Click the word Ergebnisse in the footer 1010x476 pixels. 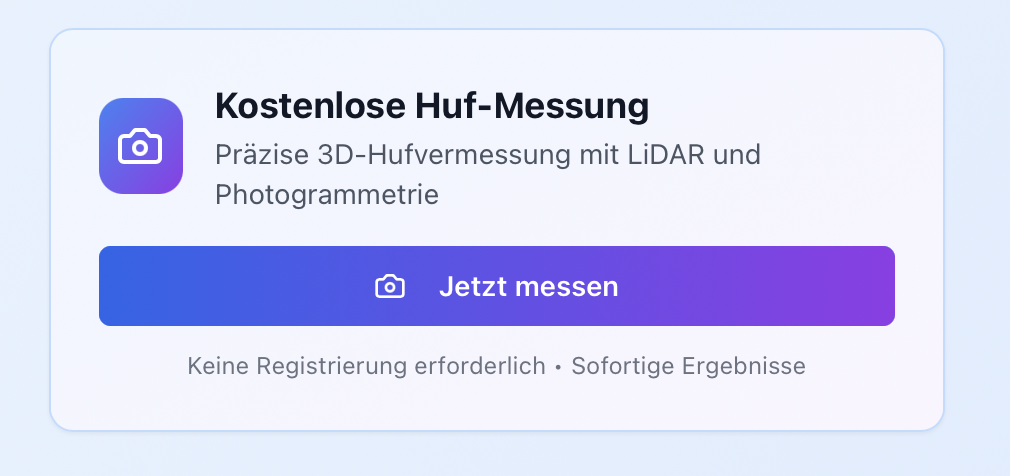click(x=743, y=366)
